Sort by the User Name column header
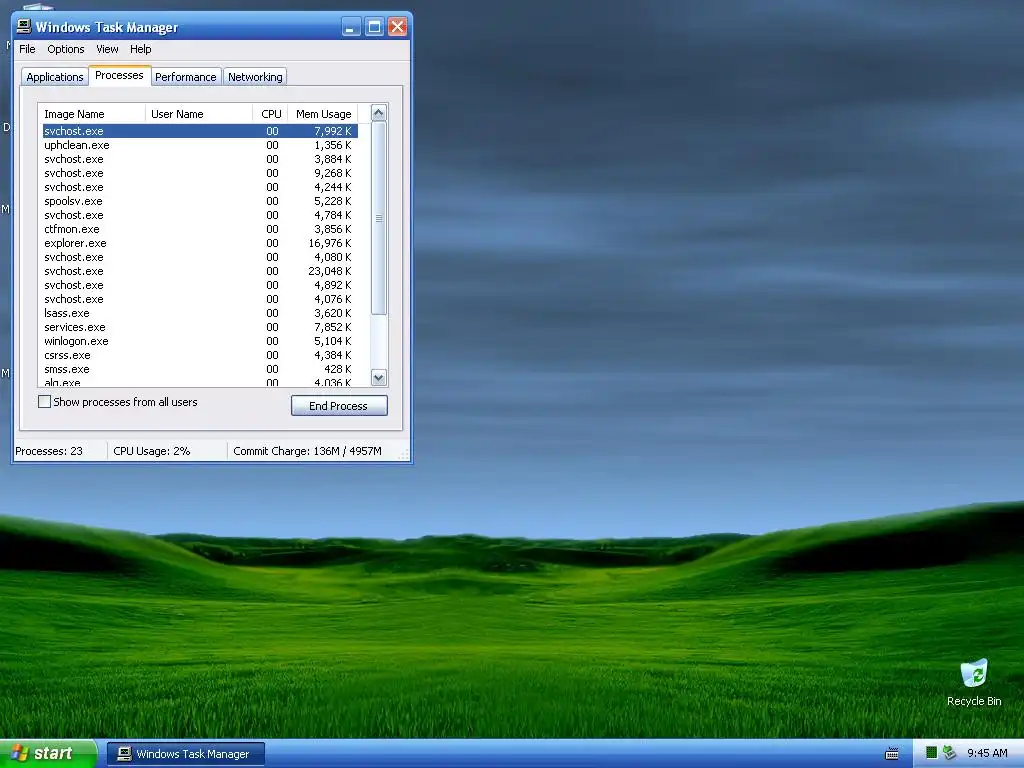 [x=199, y=114]
